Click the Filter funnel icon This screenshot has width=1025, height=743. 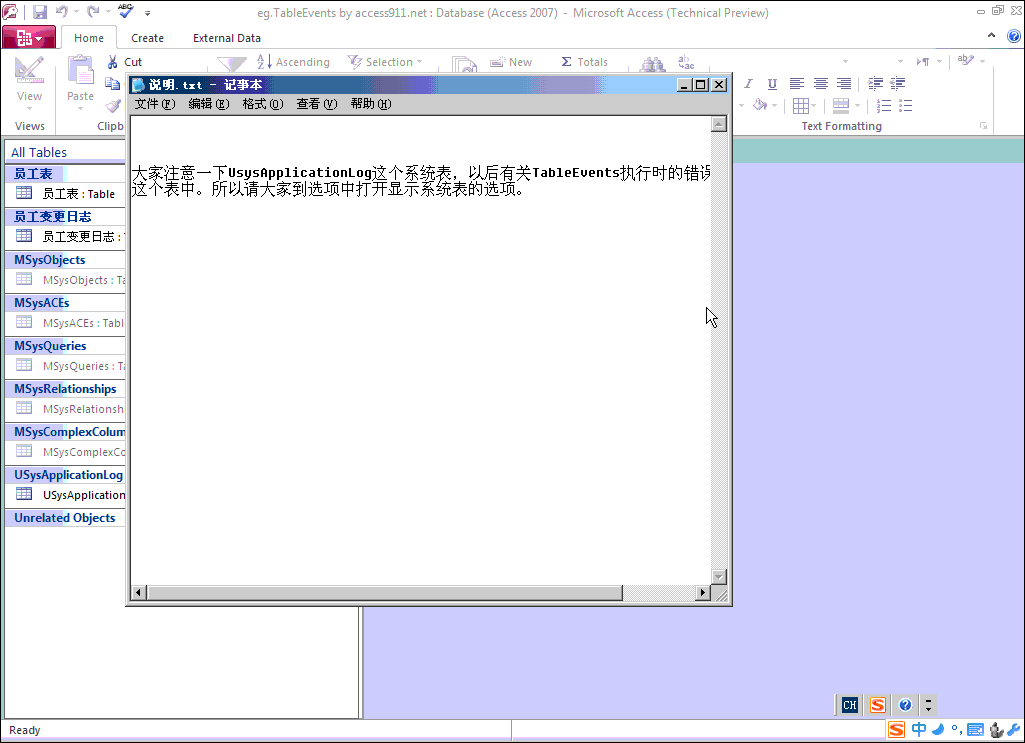pyautogui.click(x=231, y=63)
